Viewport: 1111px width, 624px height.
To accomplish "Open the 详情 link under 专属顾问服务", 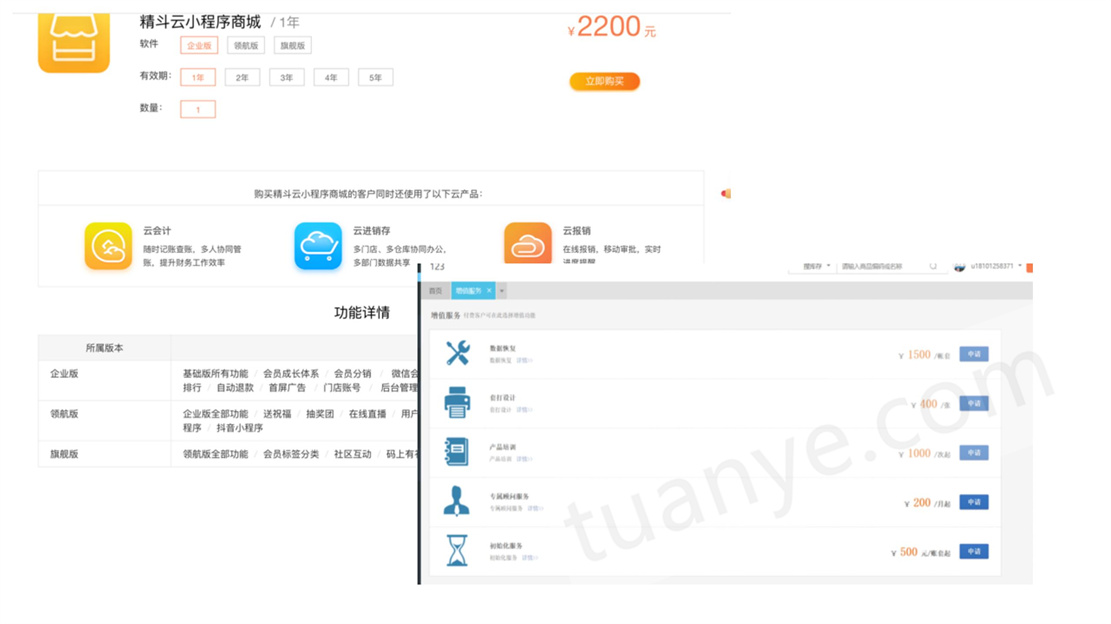I will tap(535, 509).
